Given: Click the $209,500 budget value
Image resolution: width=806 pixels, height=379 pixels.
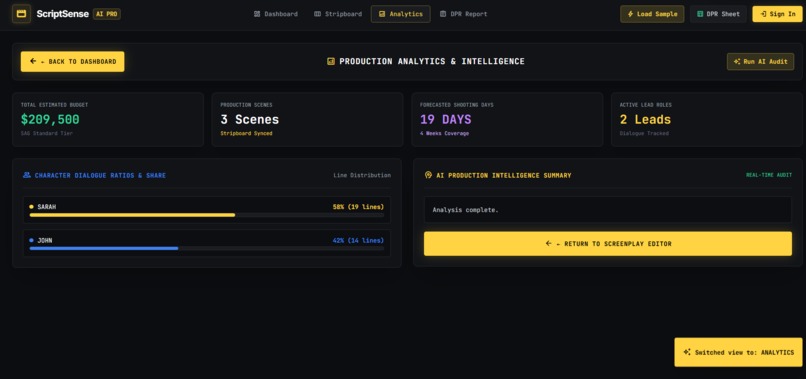Looking at the screenshot, I should click(50, 120).
